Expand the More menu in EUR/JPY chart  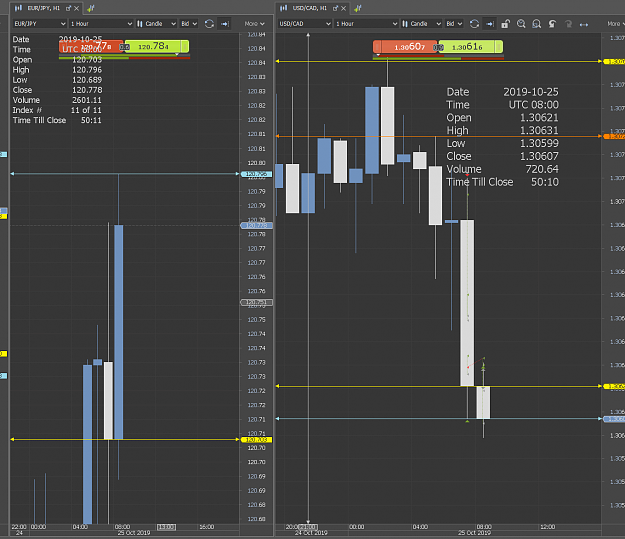(254, 24)
